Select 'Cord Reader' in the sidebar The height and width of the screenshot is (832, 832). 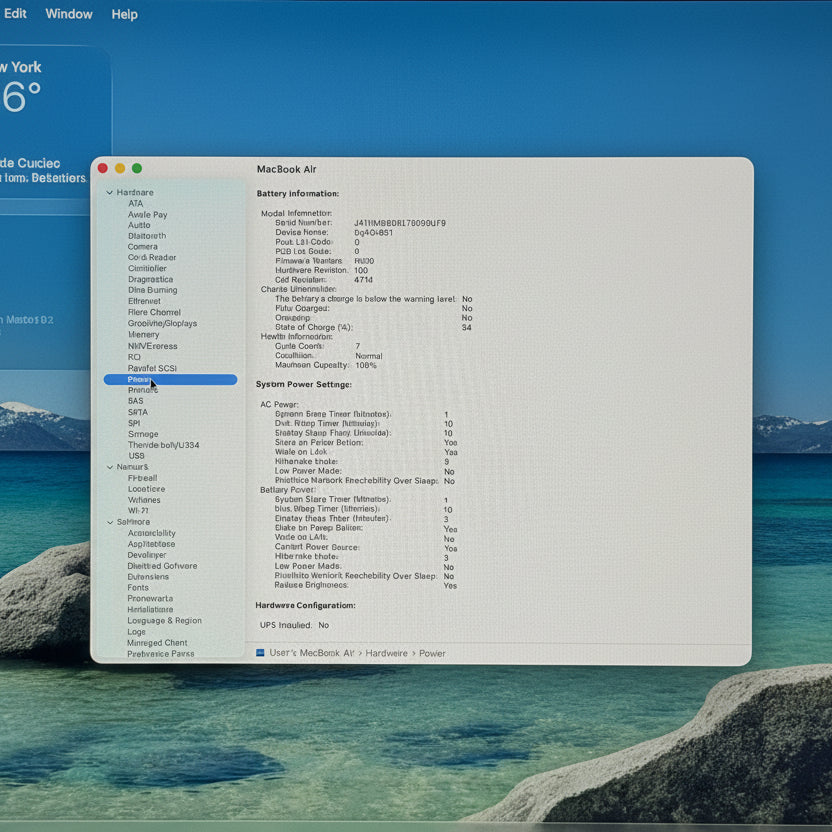pyautogui.click(x=152, y=257)
